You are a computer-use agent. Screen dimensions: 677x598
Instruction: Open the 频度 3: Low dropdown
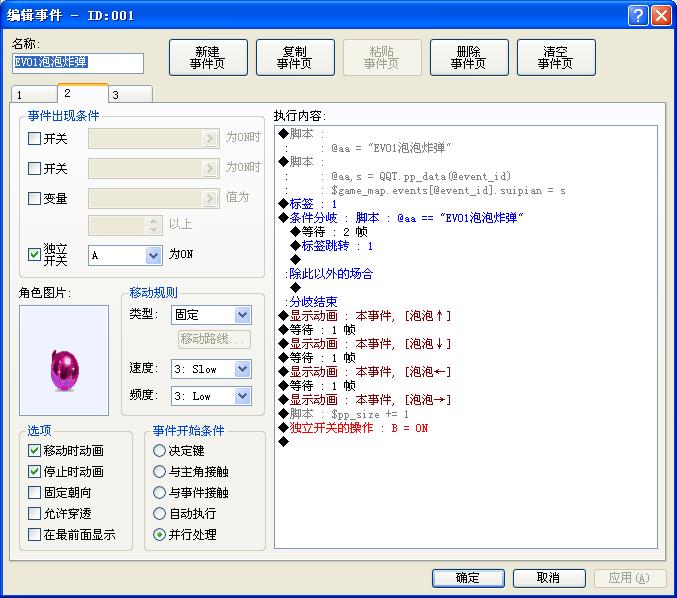click(x=242, y=396)
